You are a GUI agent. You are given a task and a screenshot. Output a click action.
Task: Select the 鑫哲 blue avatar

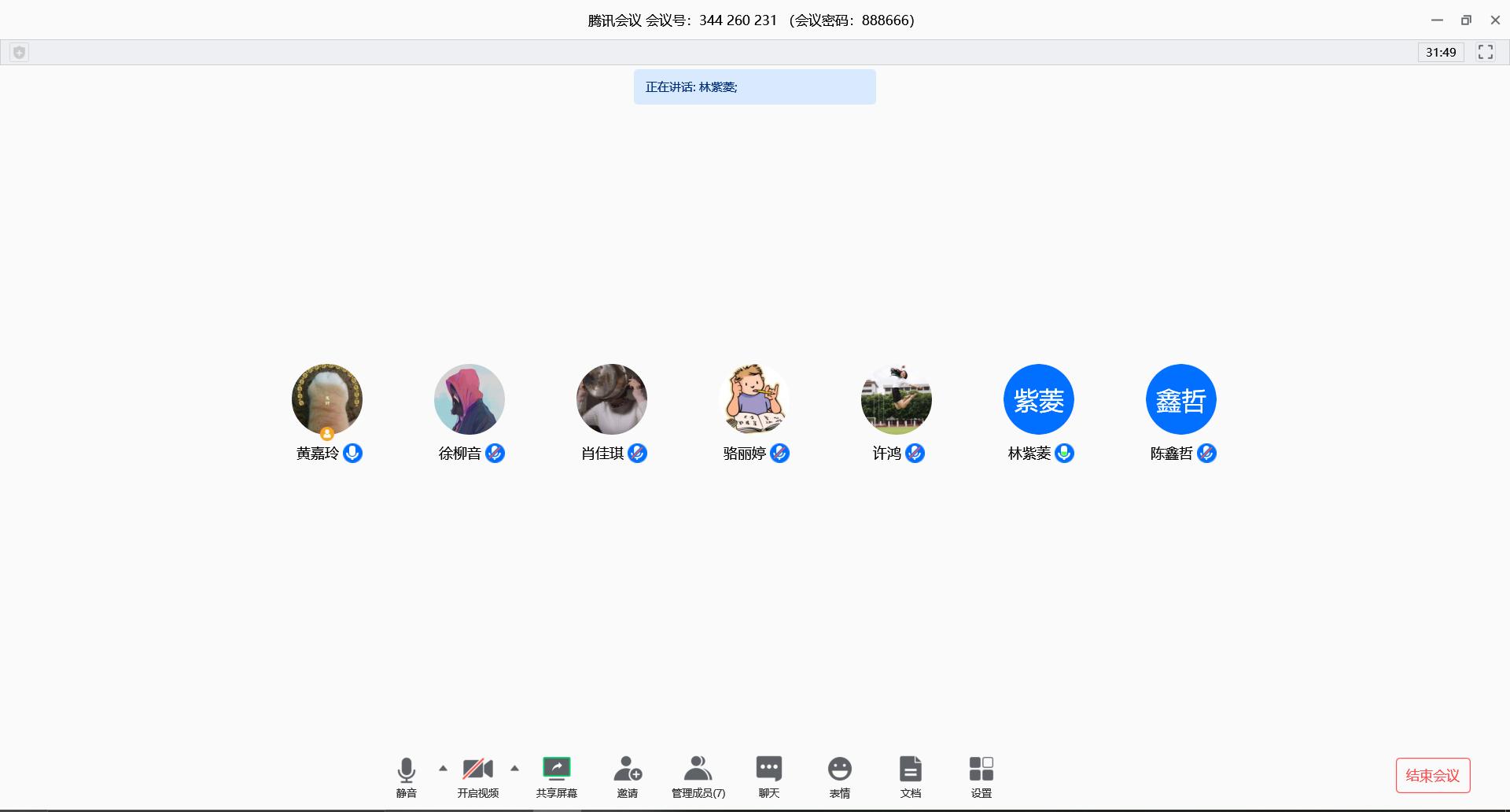(x=1180, y=399)
